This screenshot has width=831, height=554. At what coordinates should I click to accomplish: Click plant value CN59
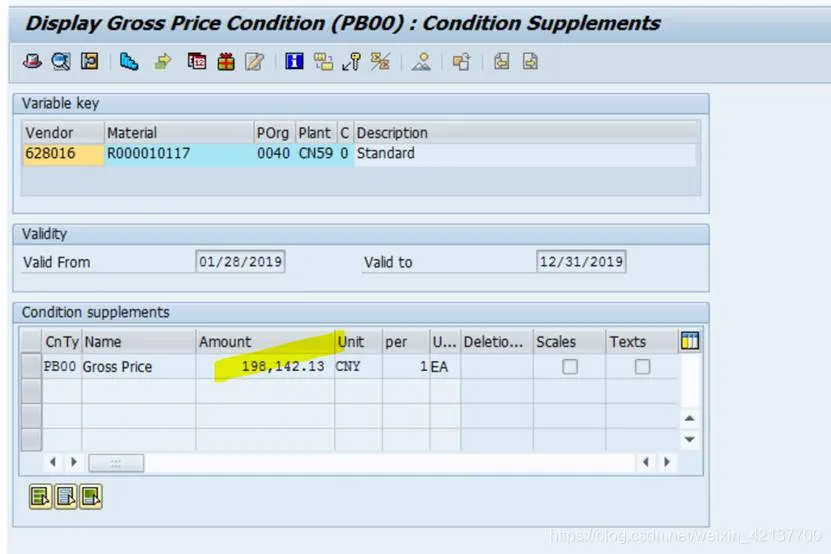[x=316, y=154]
